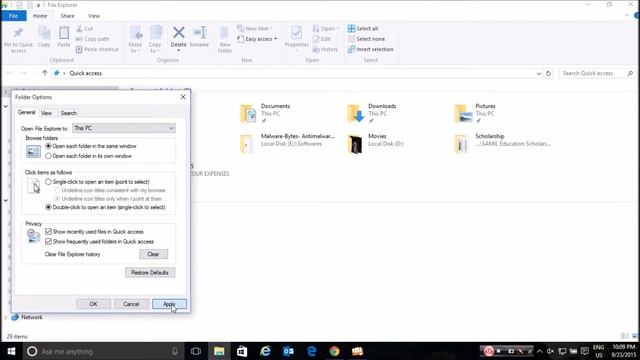Screen dimensions: 640x360
Task: Click the Edit command in ribbon
Action: [322, 39]
